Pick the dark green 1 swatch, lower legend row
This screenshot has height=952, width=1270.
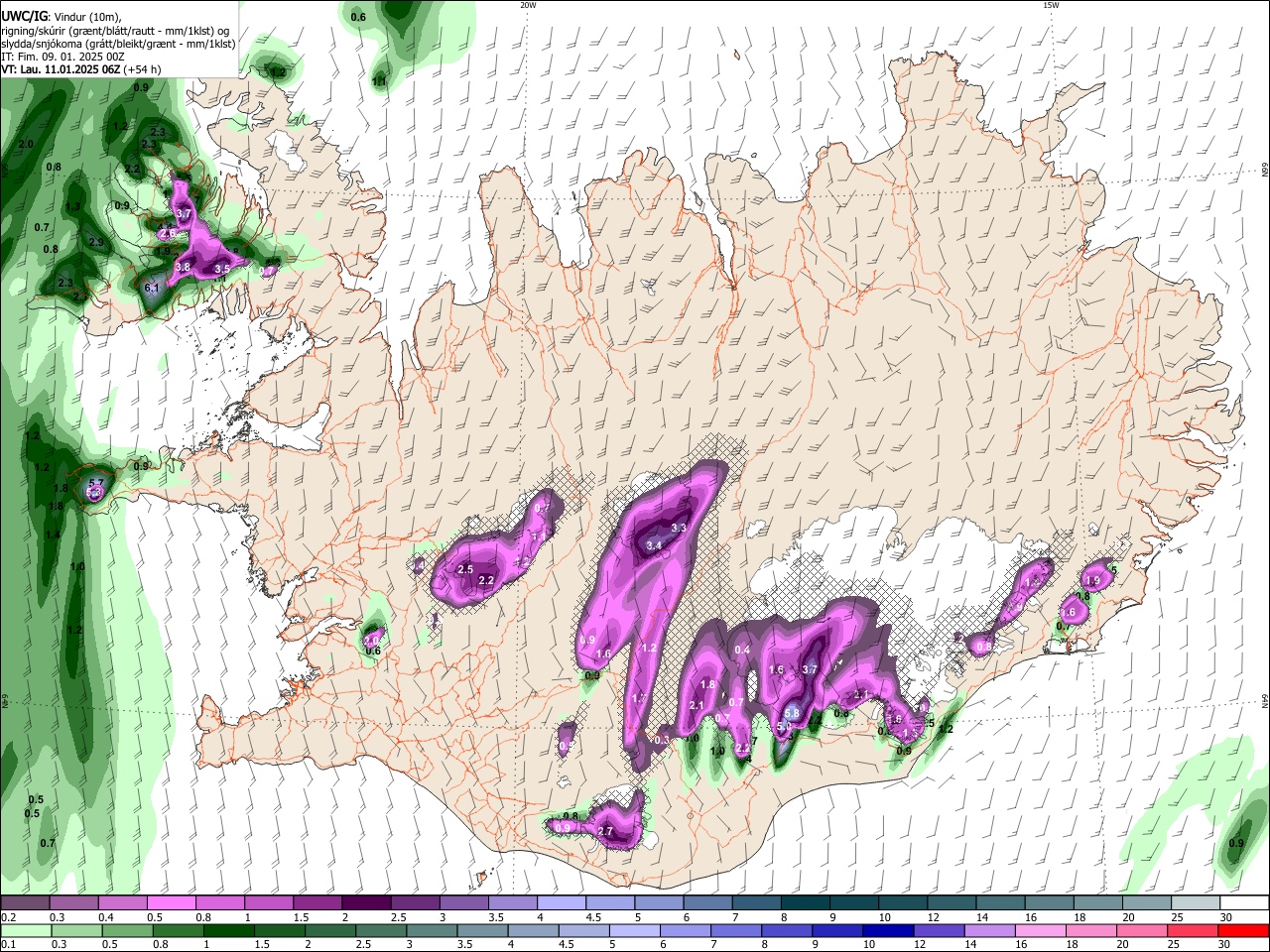[229, 930]
